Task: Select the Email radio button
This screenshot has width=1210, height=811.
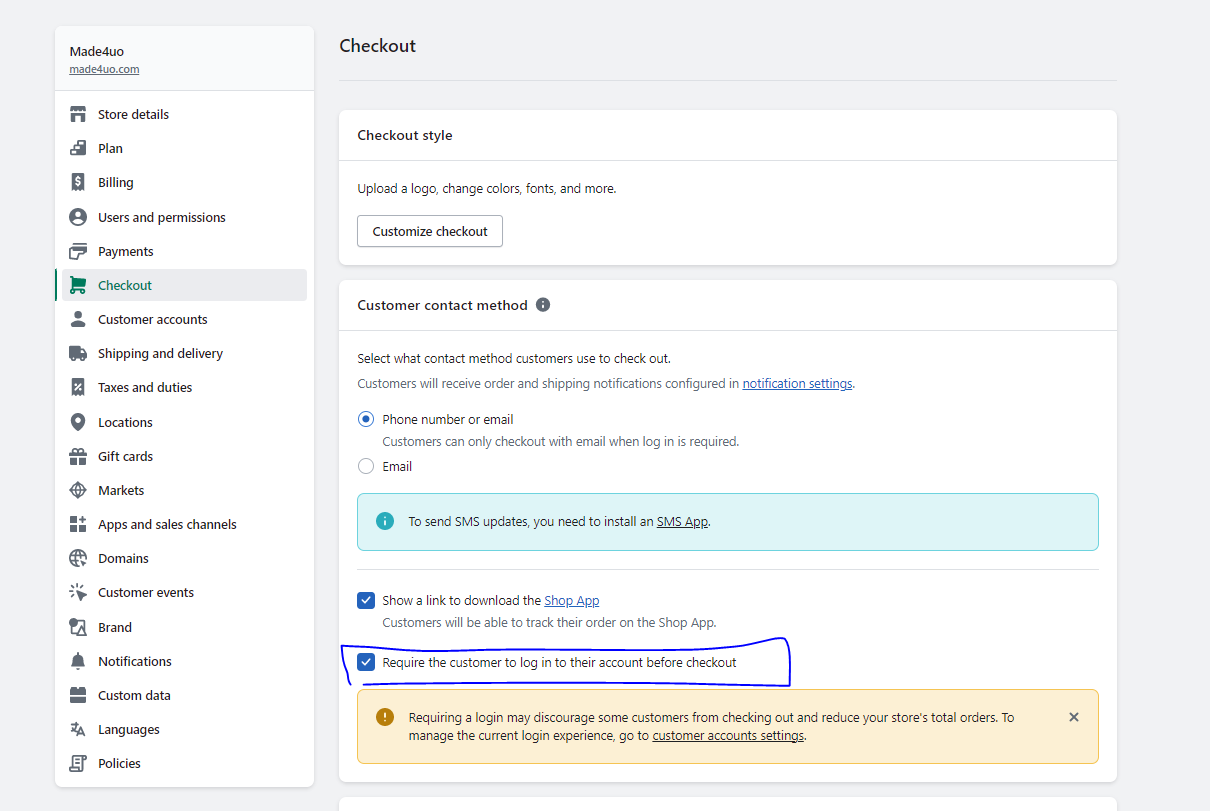Action: [x=366, y=466]
